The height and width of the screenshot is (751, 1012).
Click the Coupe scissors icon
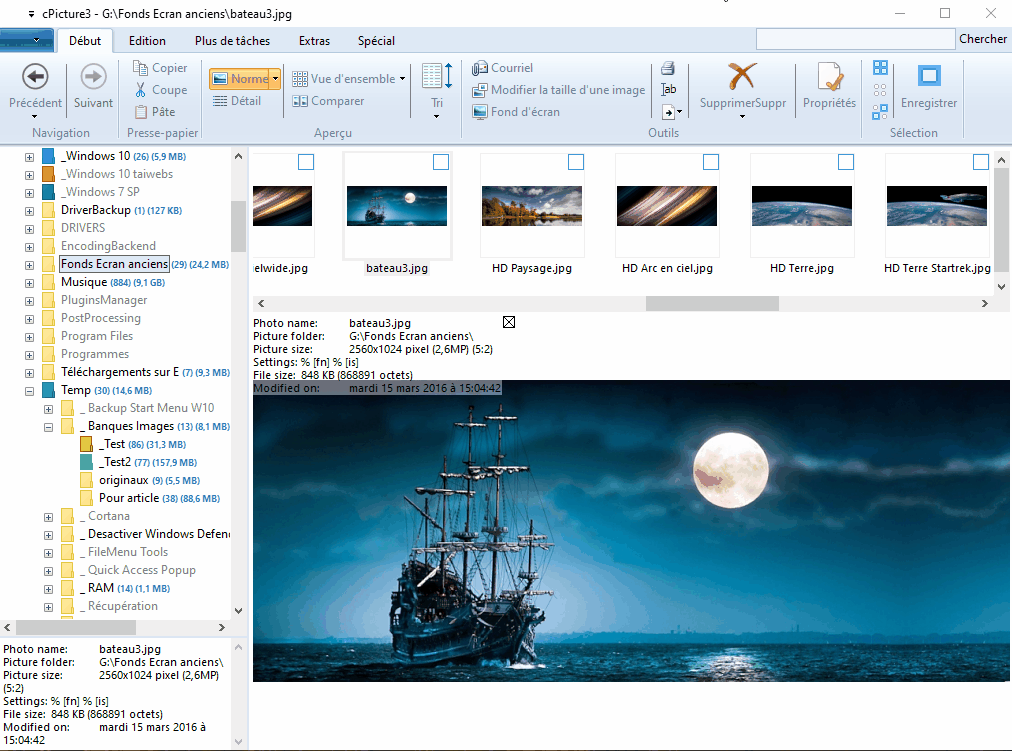(x=140, y=90)
